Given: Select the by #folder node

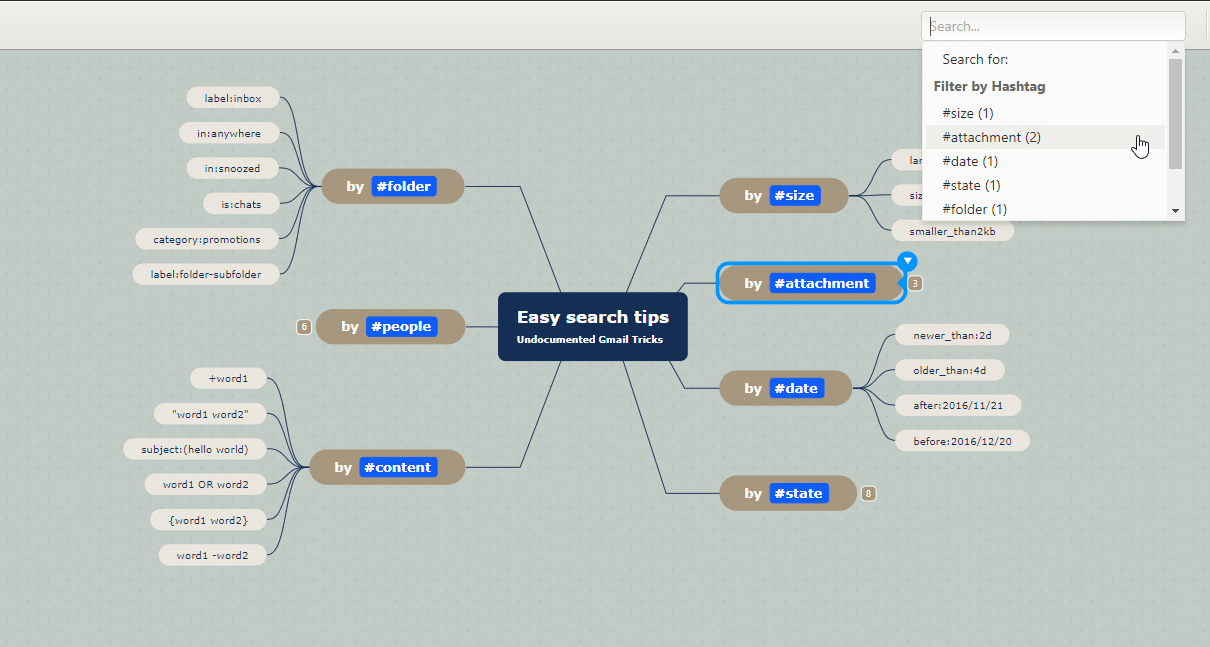Looking at the screenshot, I should tap(392, 186).
